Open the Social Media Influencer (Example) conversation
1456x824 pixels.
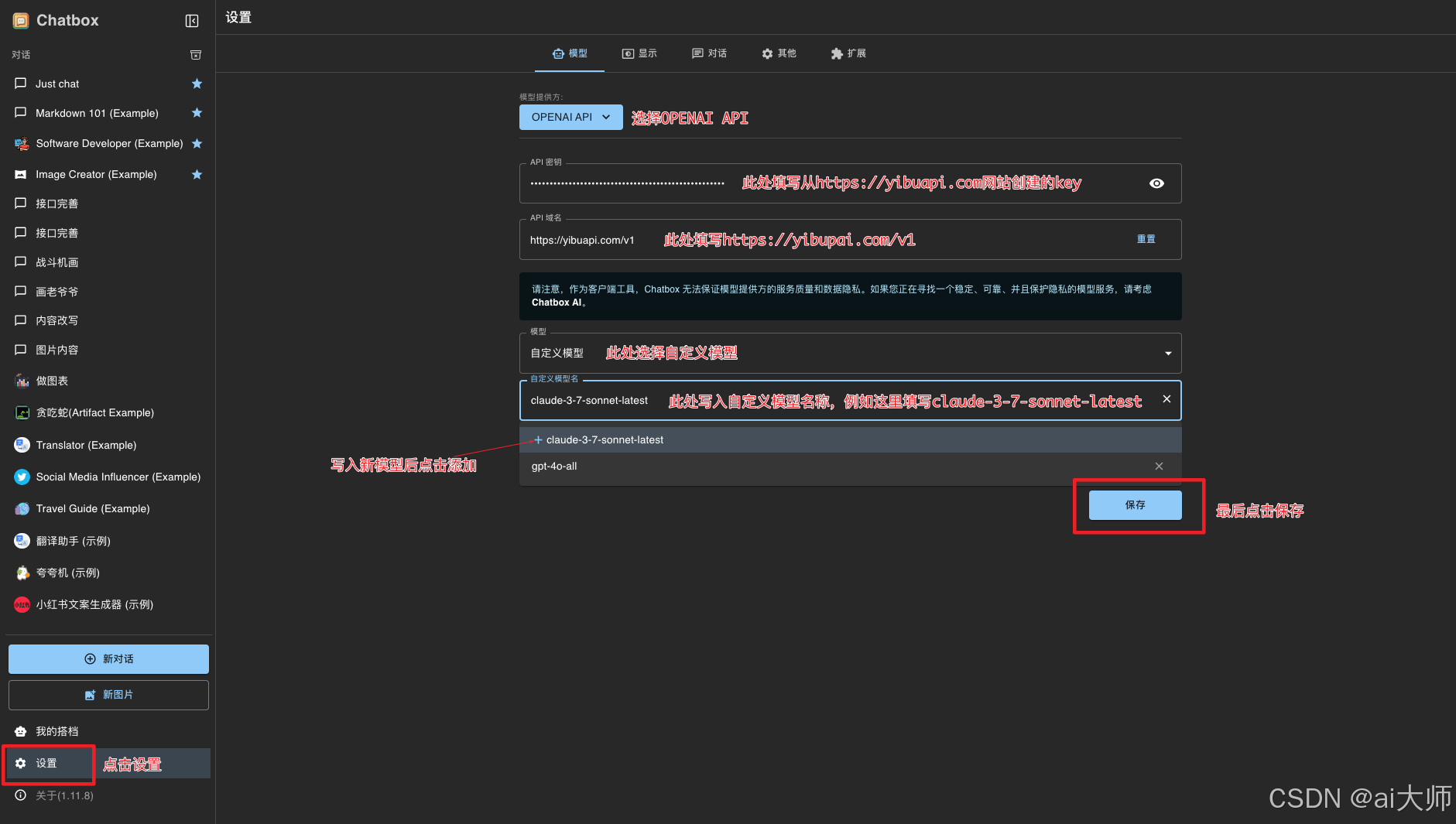tap(108, 477)
